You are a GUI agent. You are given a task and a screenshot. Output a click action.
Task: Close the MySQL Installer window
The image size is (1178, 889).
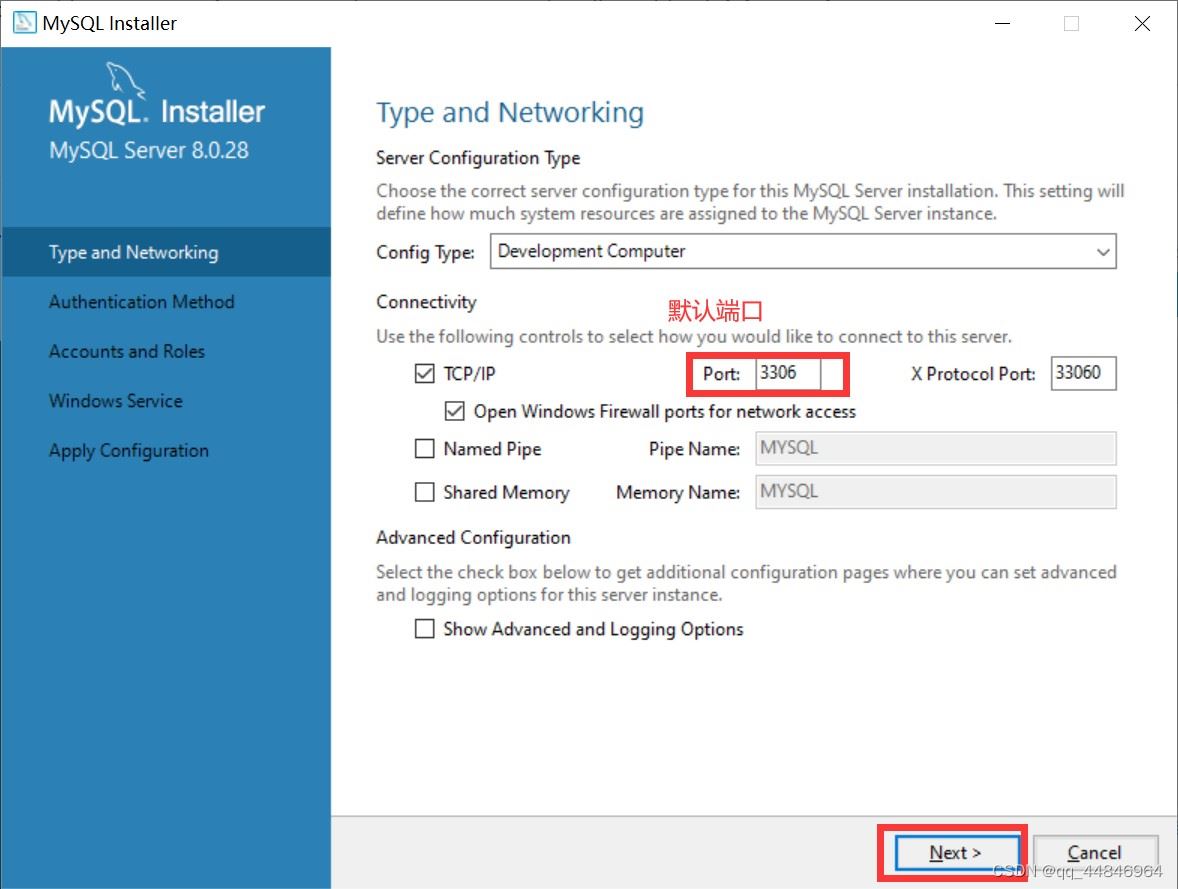[1142, 23]
